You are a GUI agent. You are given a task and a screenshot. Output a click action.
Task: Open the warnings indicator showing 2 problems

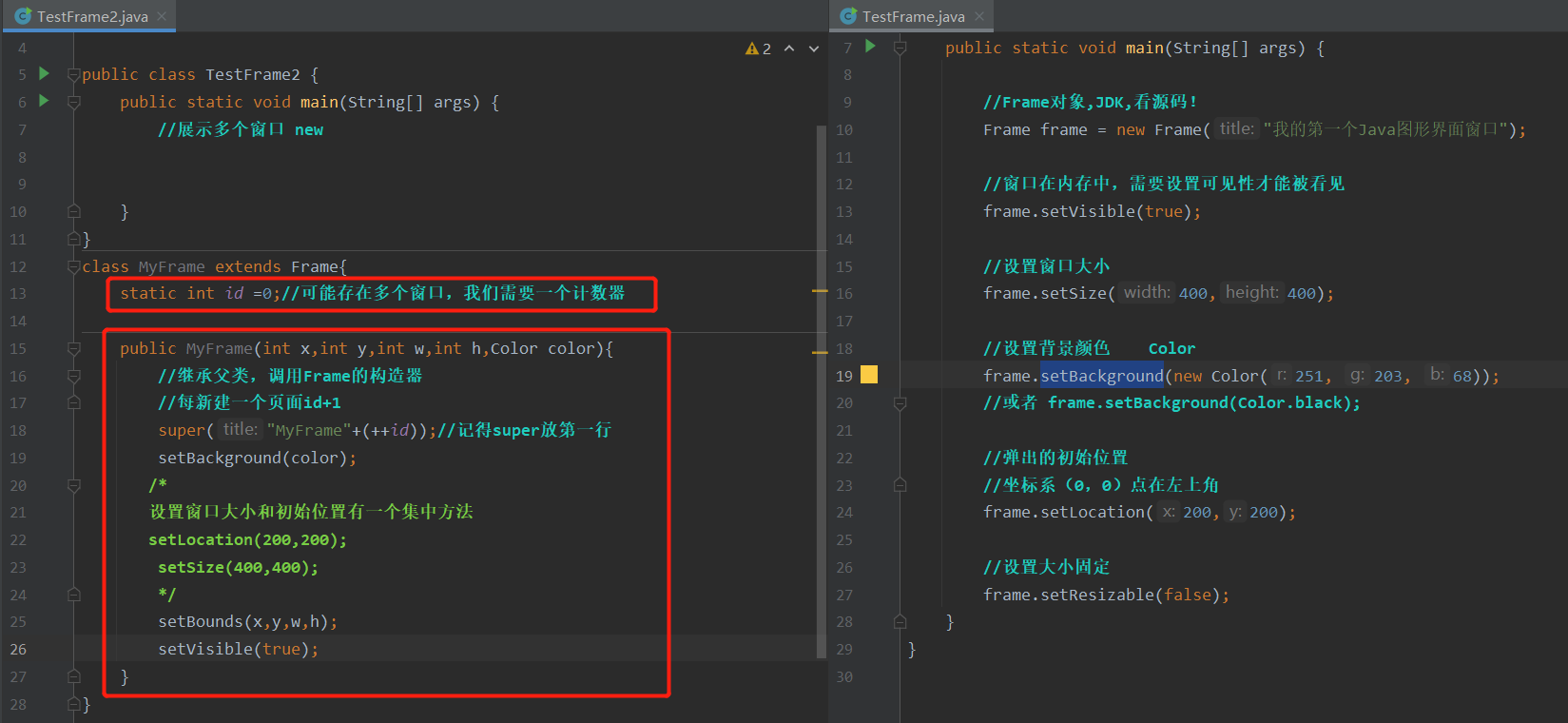(x=758, y=49)
